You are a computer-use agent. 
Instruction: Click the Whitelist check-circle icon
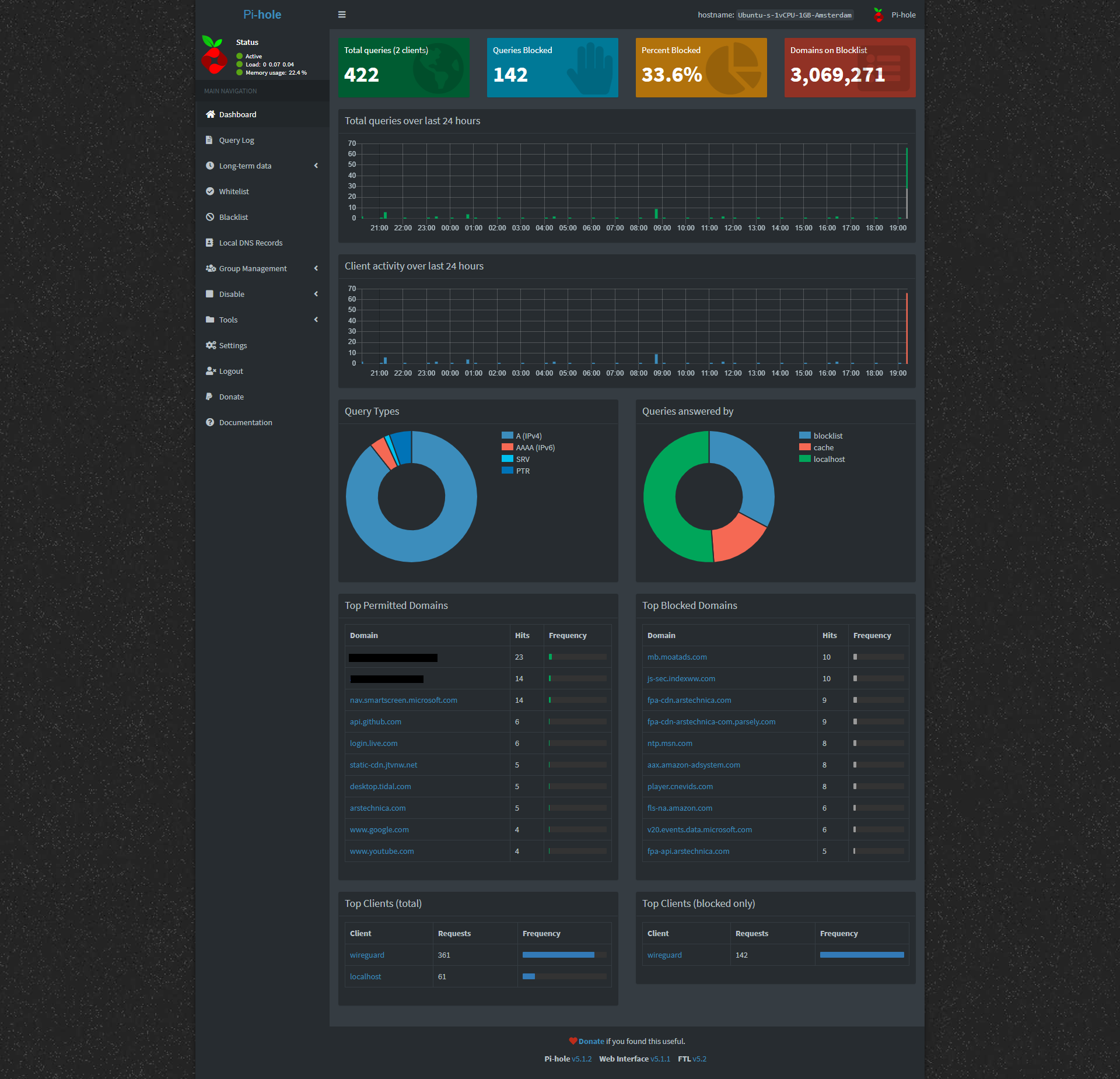tap(210, 191)
